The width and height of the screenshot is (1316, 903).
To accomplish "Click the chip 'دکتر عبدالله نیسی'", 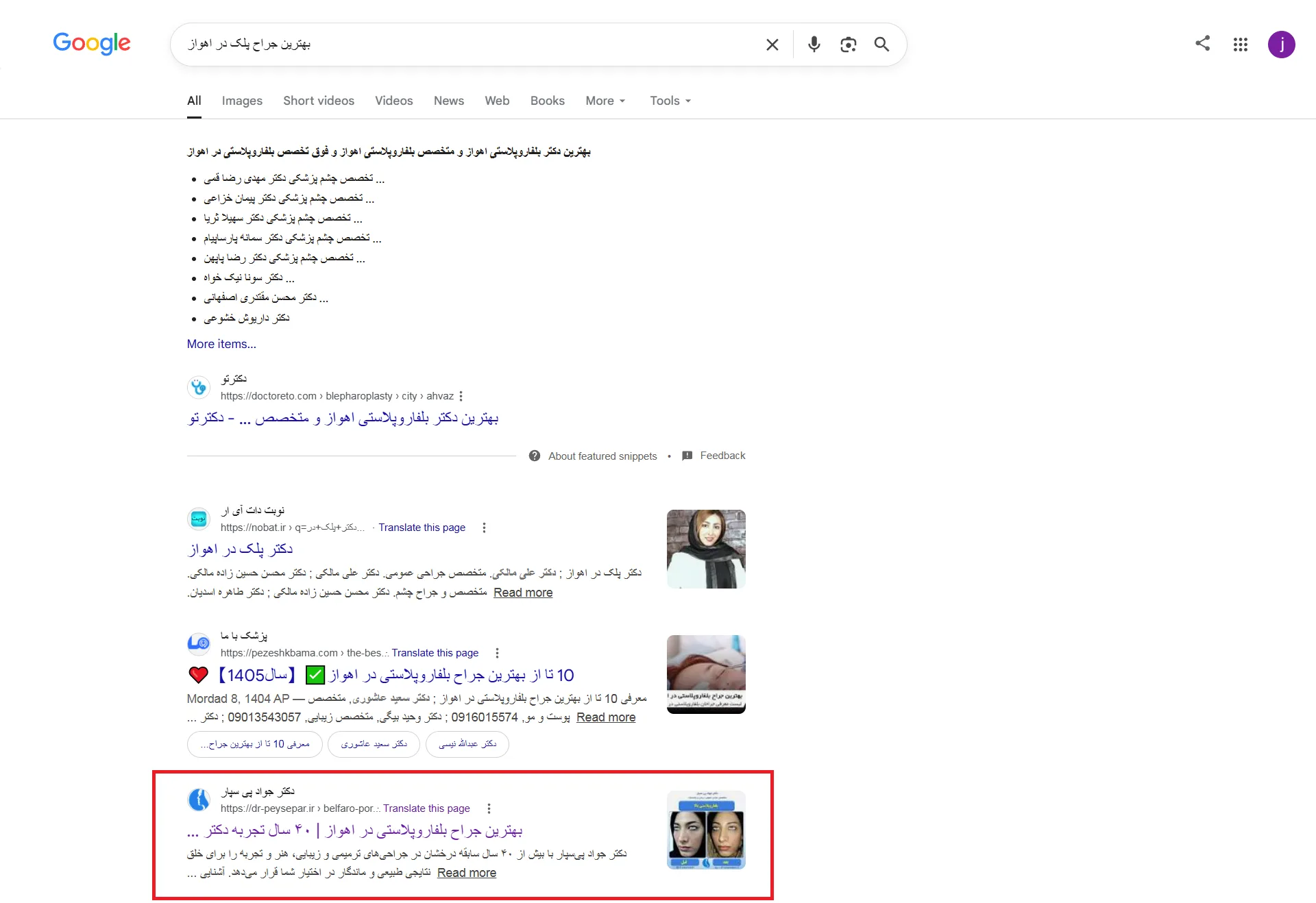I will [x=467, y=744].
